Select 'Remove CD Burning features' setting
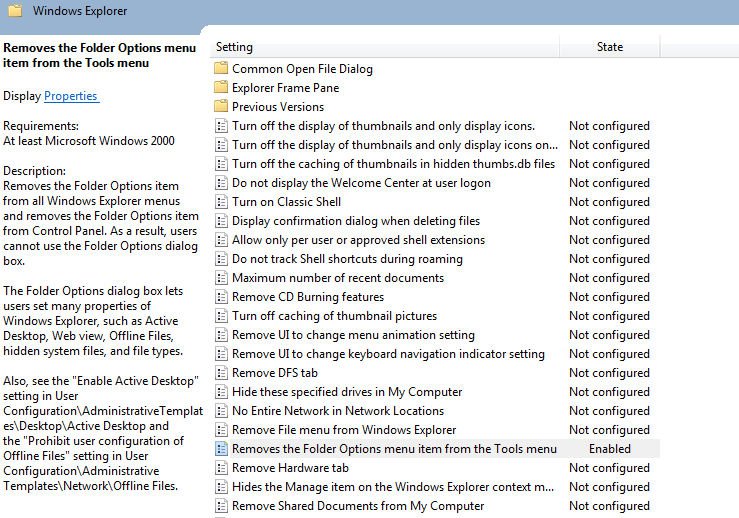The image size is (739, 518). point(308,297)
